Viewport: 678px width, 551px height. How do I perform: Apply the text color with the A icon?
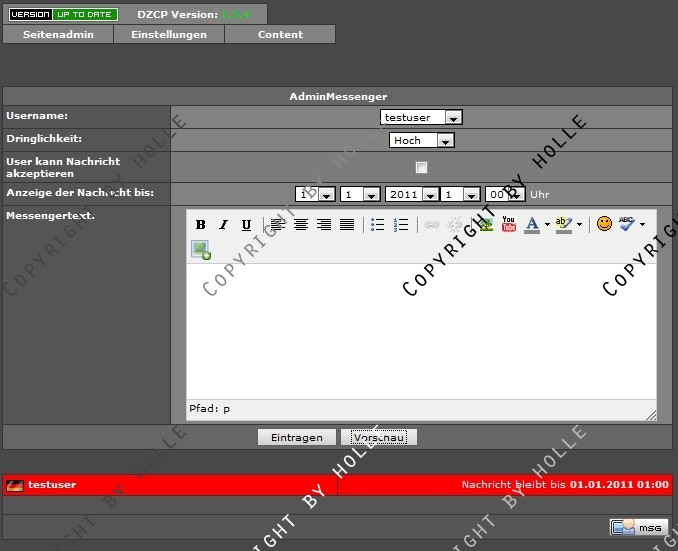point(532,224)
